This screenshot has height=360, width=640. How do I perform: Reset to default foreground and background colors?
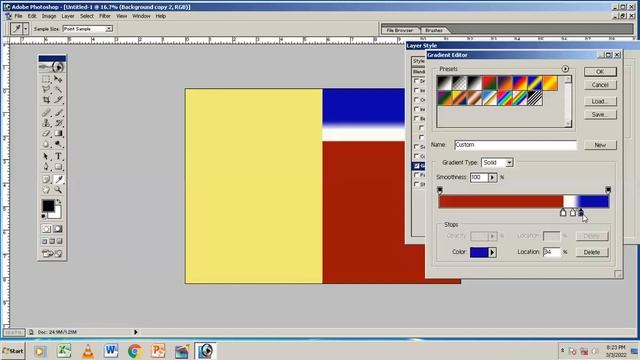pos(44,216)
